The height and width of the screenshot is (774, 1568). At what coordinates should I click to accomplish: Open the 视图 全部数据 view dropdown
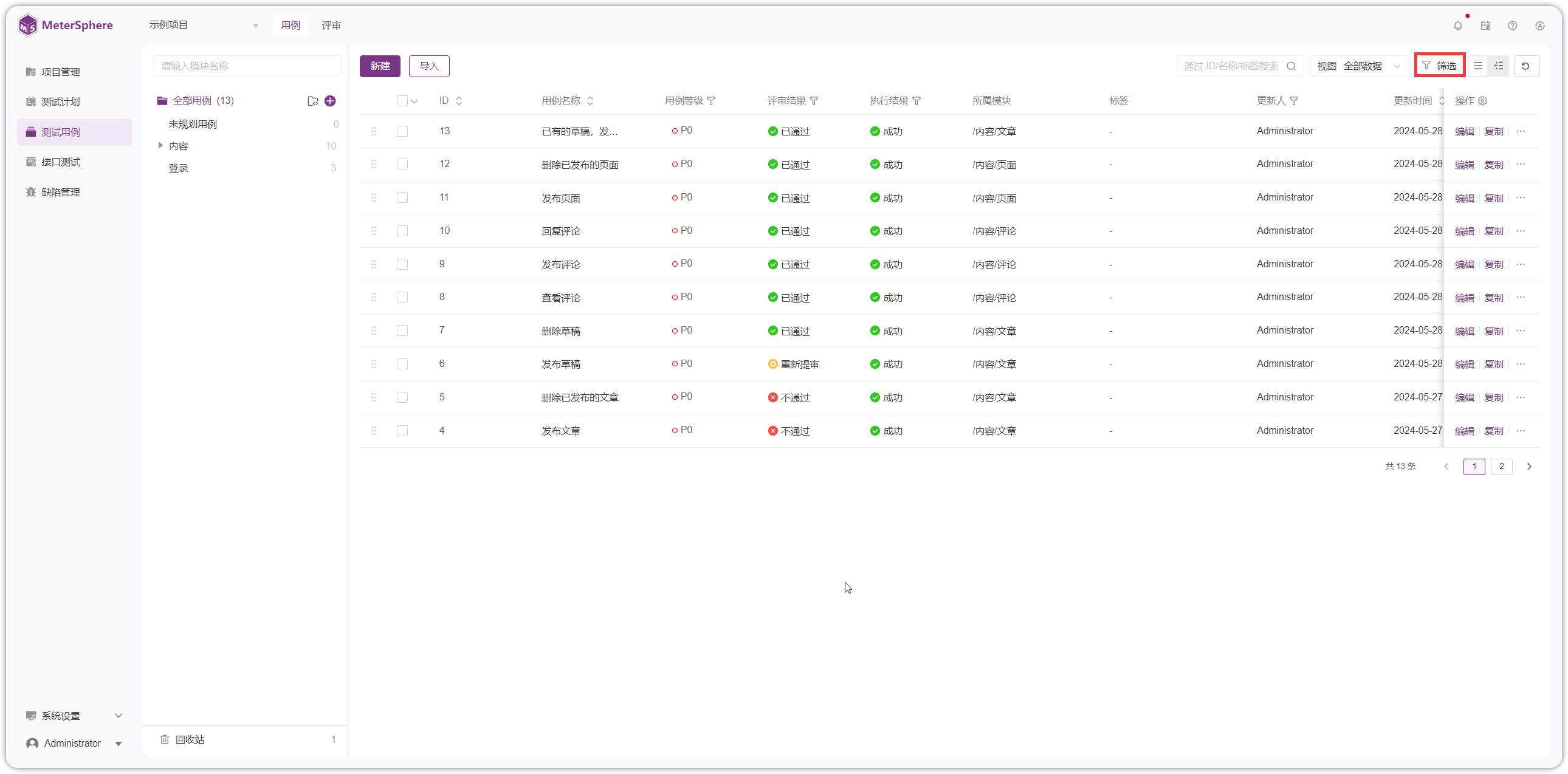[1358, 66]
